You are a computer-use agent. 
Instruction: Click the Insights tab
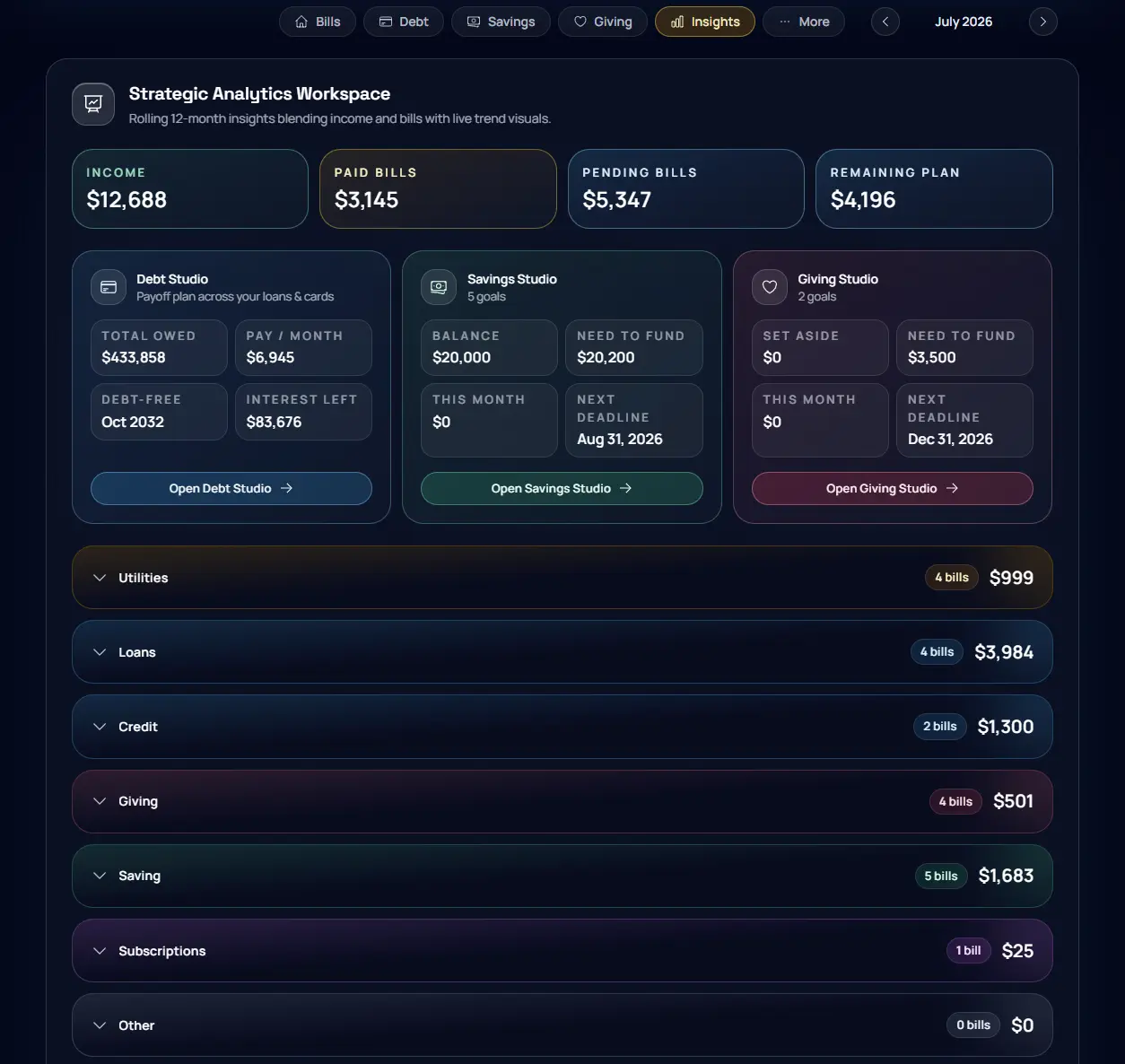click(x=705, y=22)
